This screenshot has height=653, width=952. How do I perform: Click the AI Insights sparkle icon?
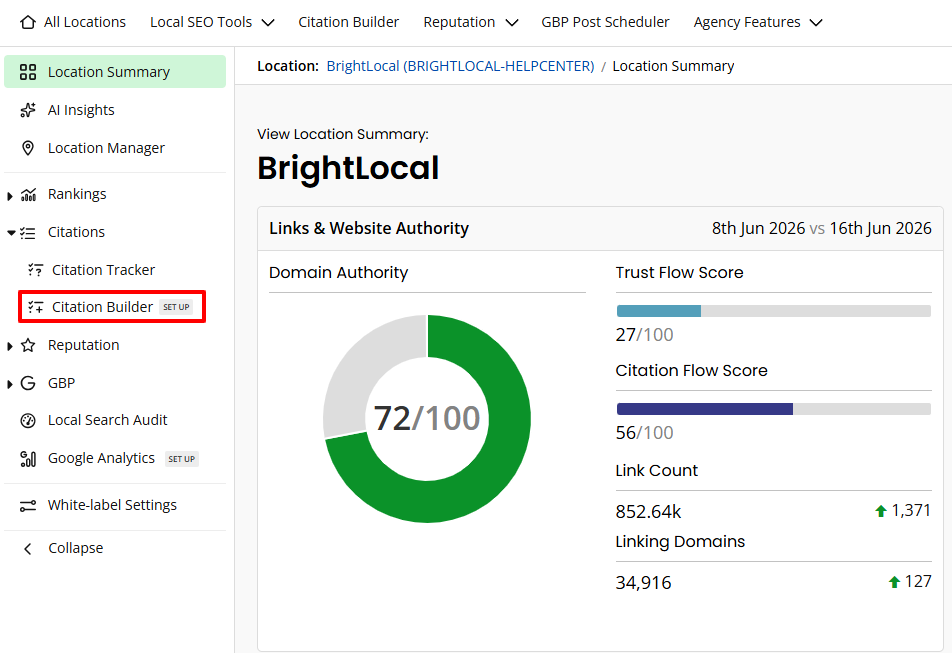pyautogui.click(x=28, y=110)
